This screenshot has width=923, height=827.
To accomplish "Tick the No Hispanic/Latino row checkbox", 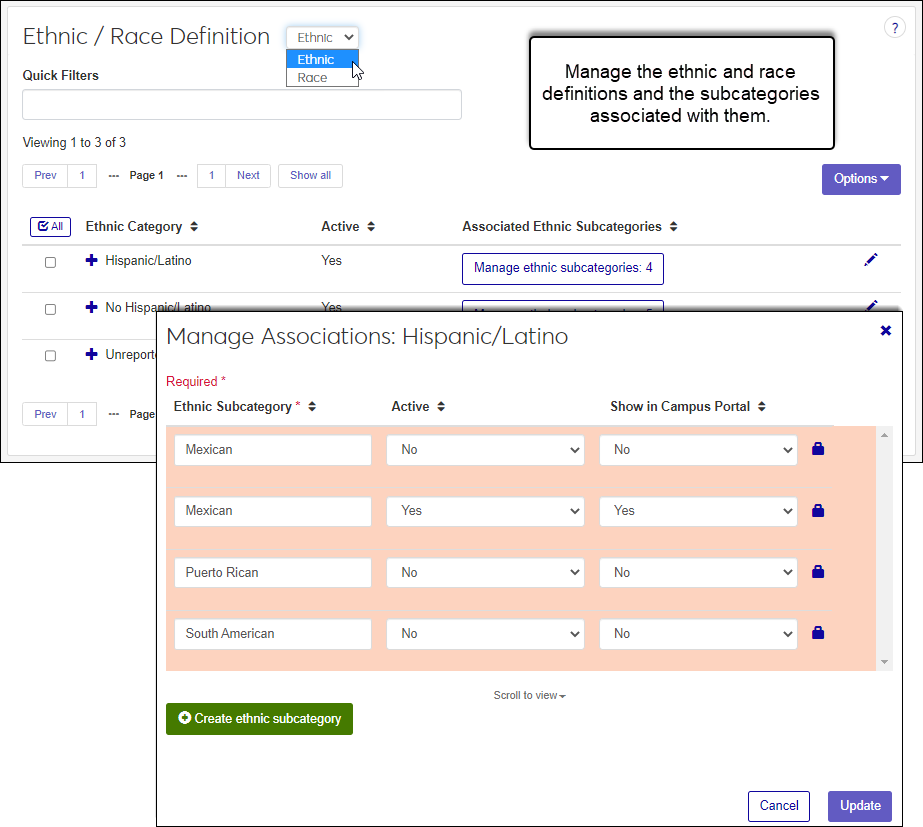I will [x=51, y=310].
